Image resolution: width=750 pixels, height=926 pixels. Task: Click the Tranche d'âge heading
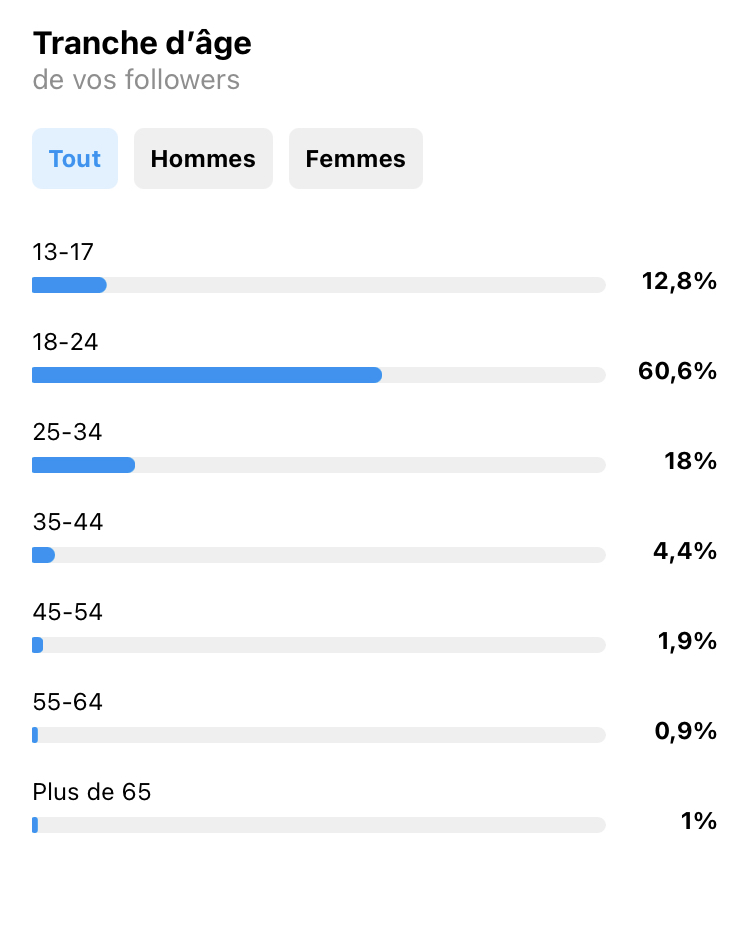click(x=142, y=44)
